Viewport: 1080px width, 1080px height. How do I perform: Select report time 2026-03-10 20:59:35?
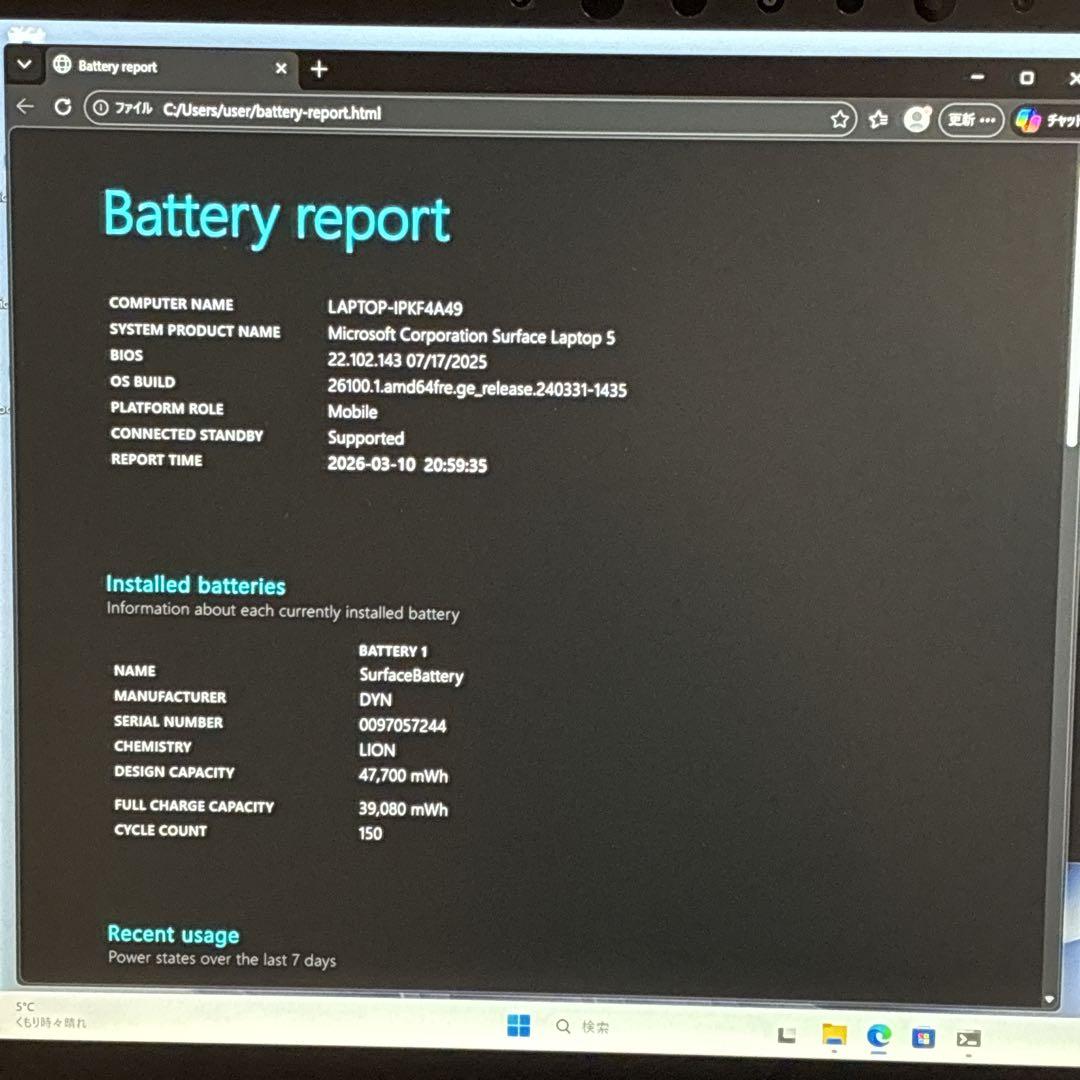click(x=407, y=464)
